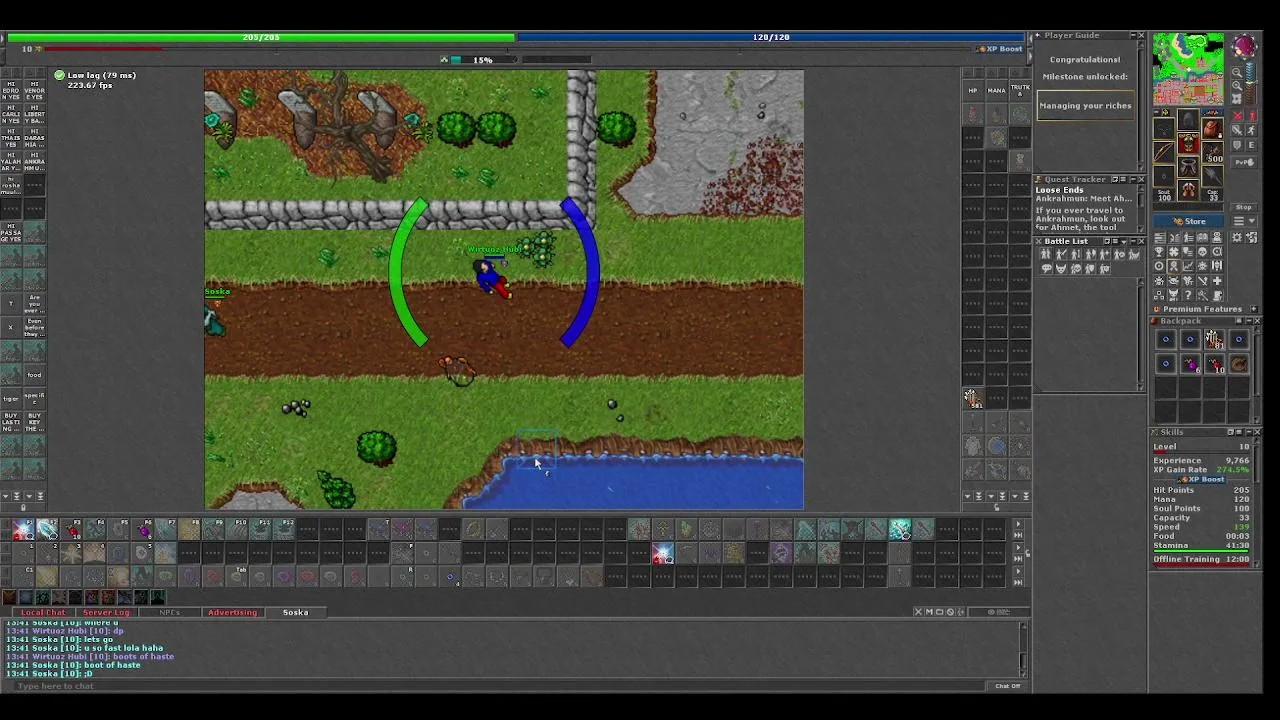Select the Backpack item stack of 81
This screenshot has width=1280, height=720.
point(1214,339)
